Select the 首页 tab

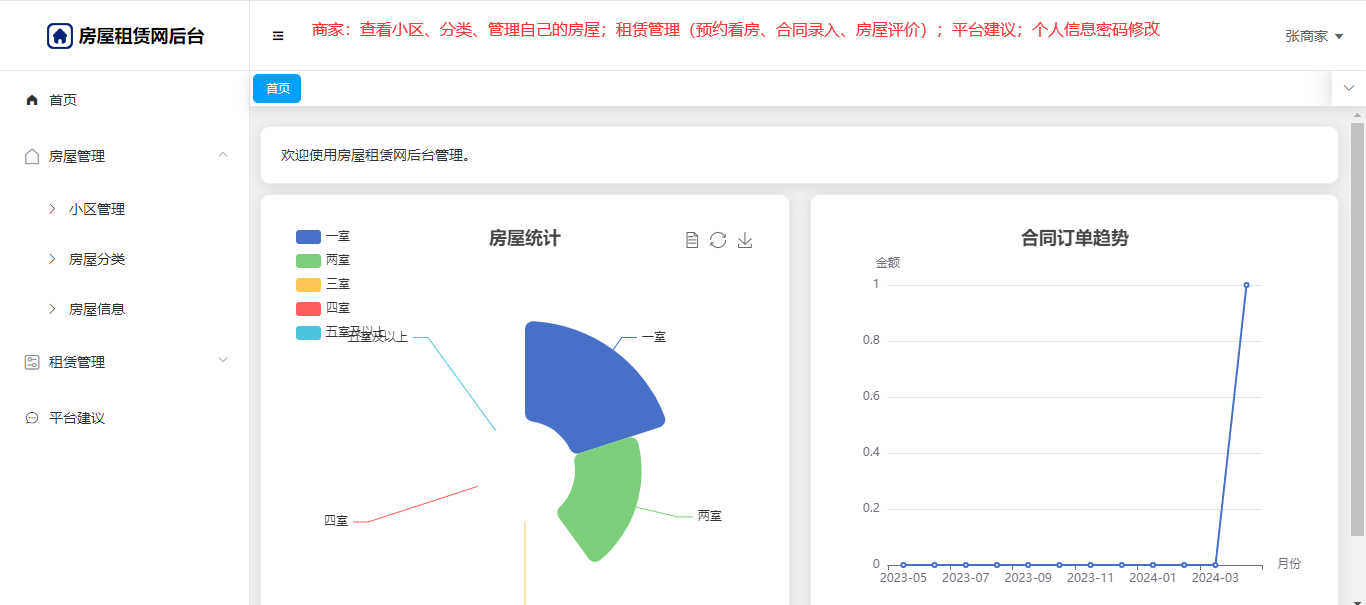(277, 89)
